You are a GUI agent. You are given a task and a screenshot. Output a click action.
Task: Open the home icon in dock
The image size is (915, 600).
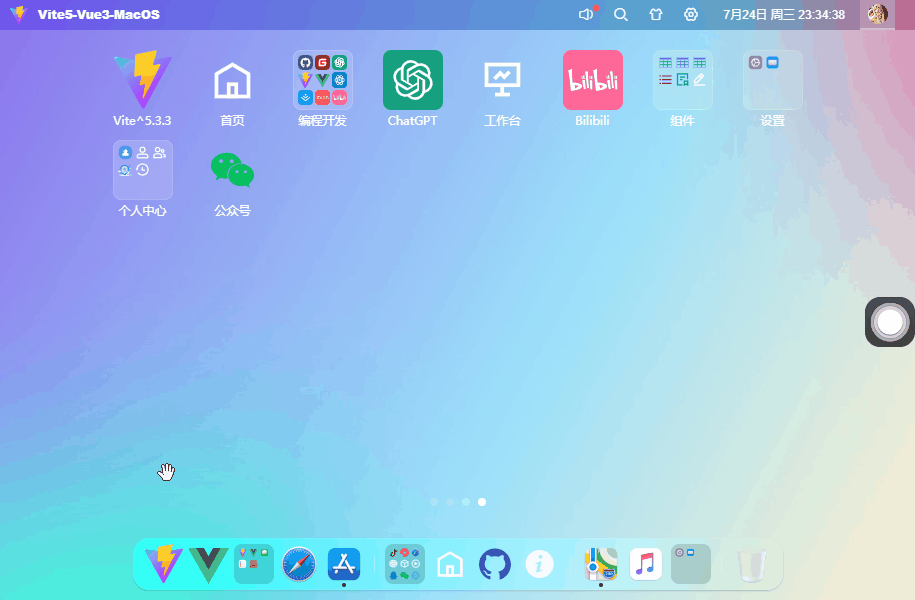pos(450,564)
